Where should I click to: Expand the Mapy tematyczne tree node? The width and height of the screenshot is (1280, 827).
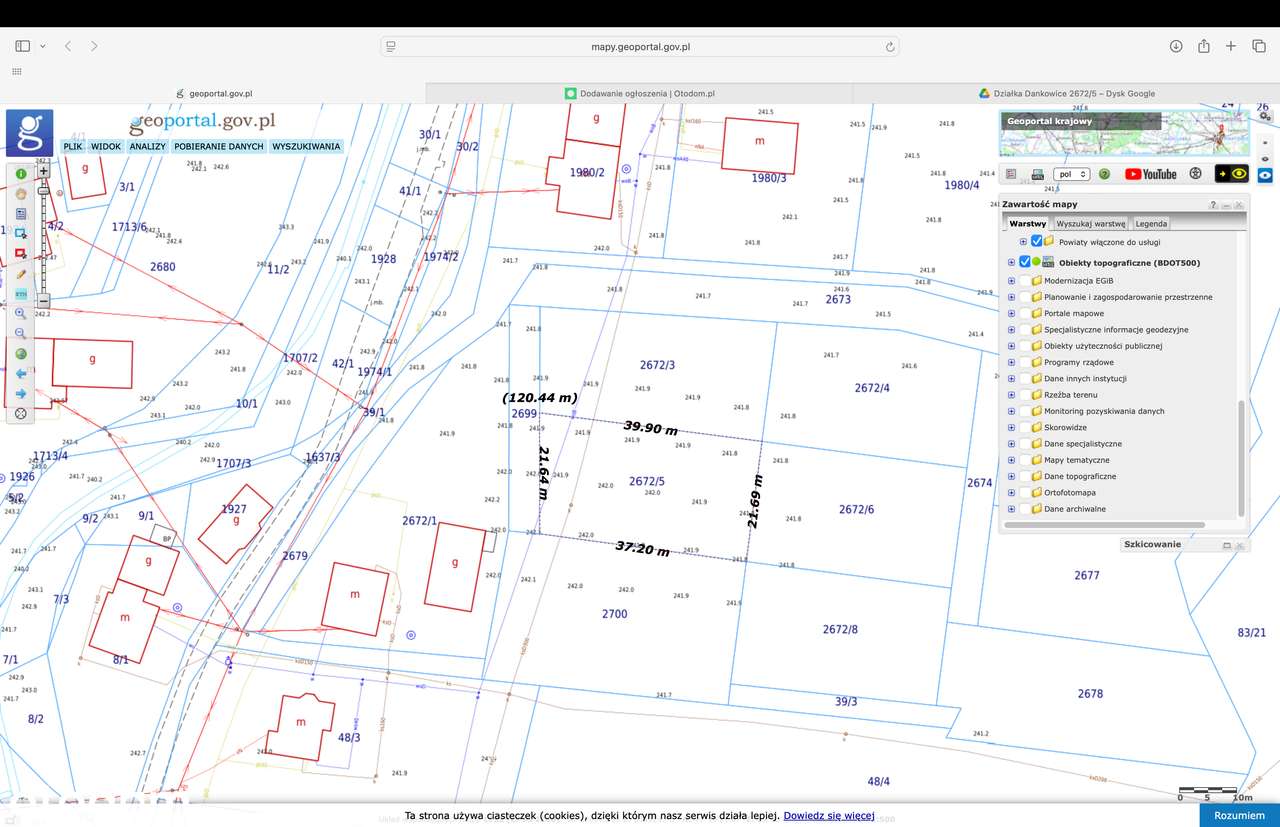[1011, 460]
